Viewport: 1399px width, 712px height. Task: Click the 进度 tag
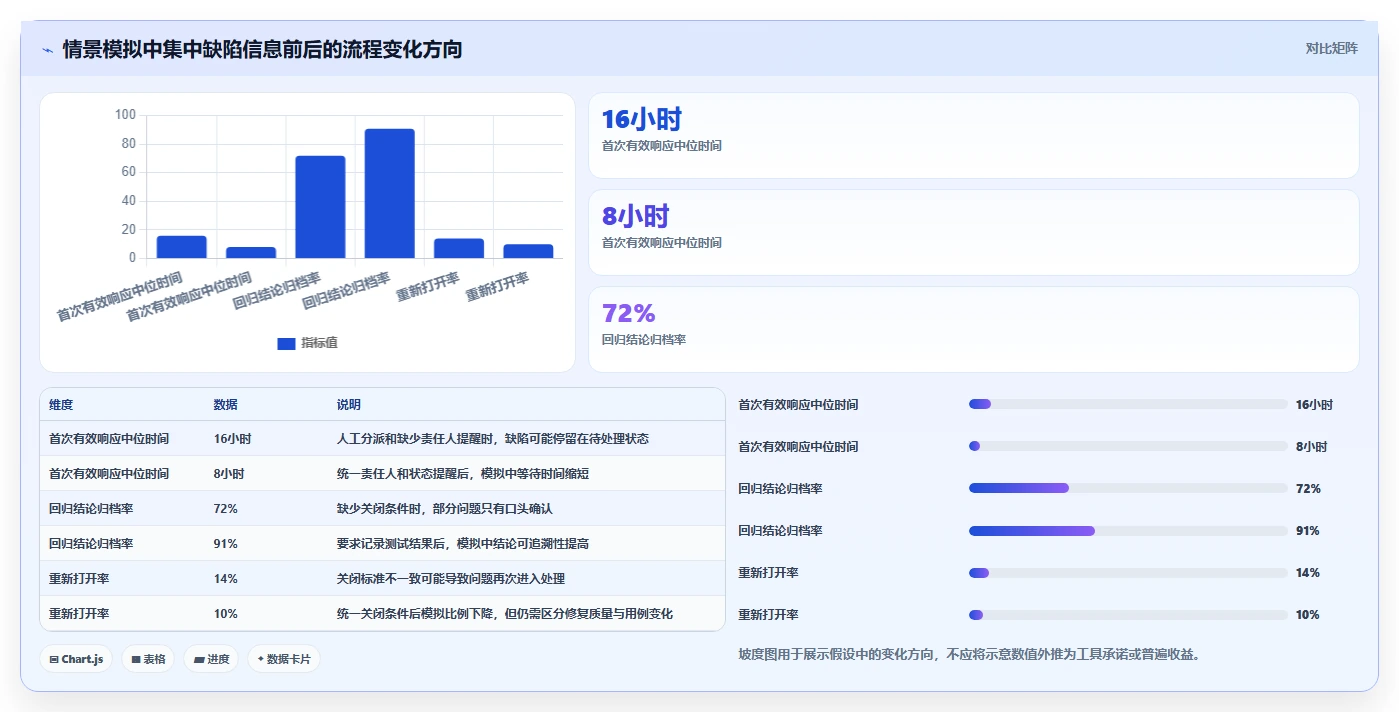pyautogui.click(x=211, y=659)
